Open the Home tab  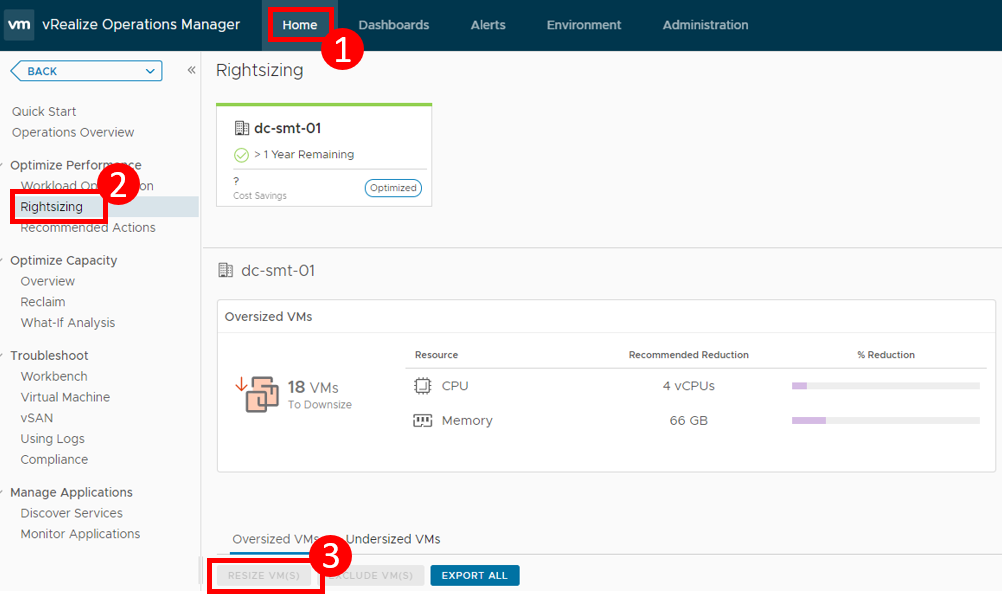300,25
